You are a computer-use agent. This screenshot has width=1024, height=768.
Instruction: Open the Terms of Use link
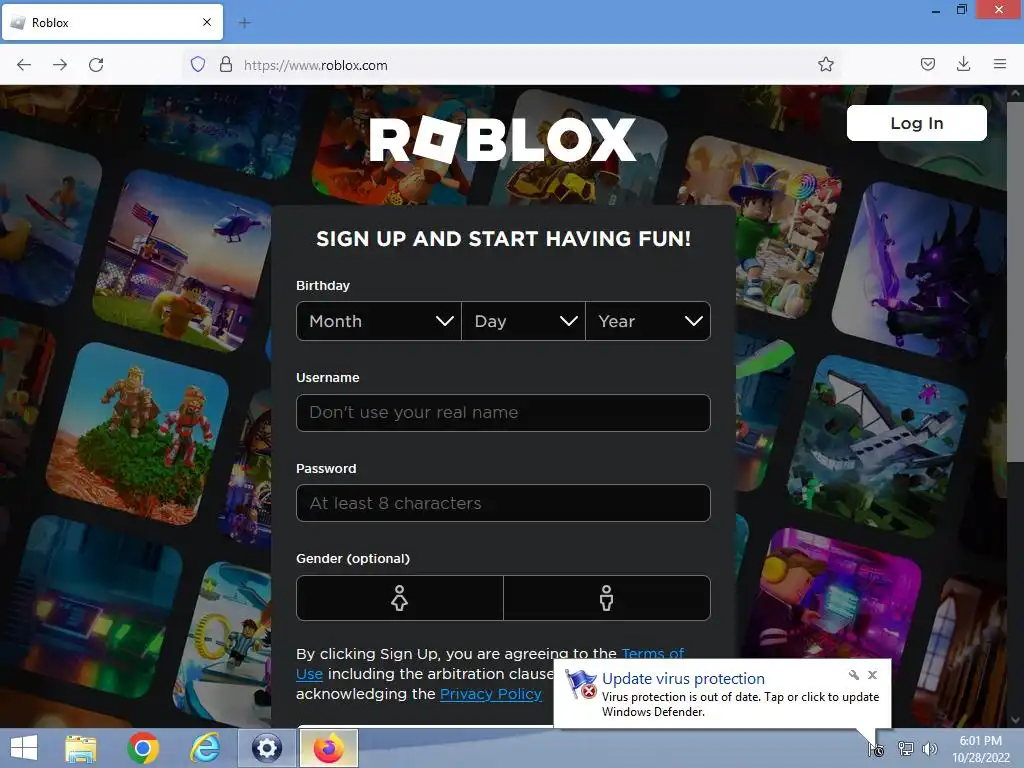tap(653, 654)
